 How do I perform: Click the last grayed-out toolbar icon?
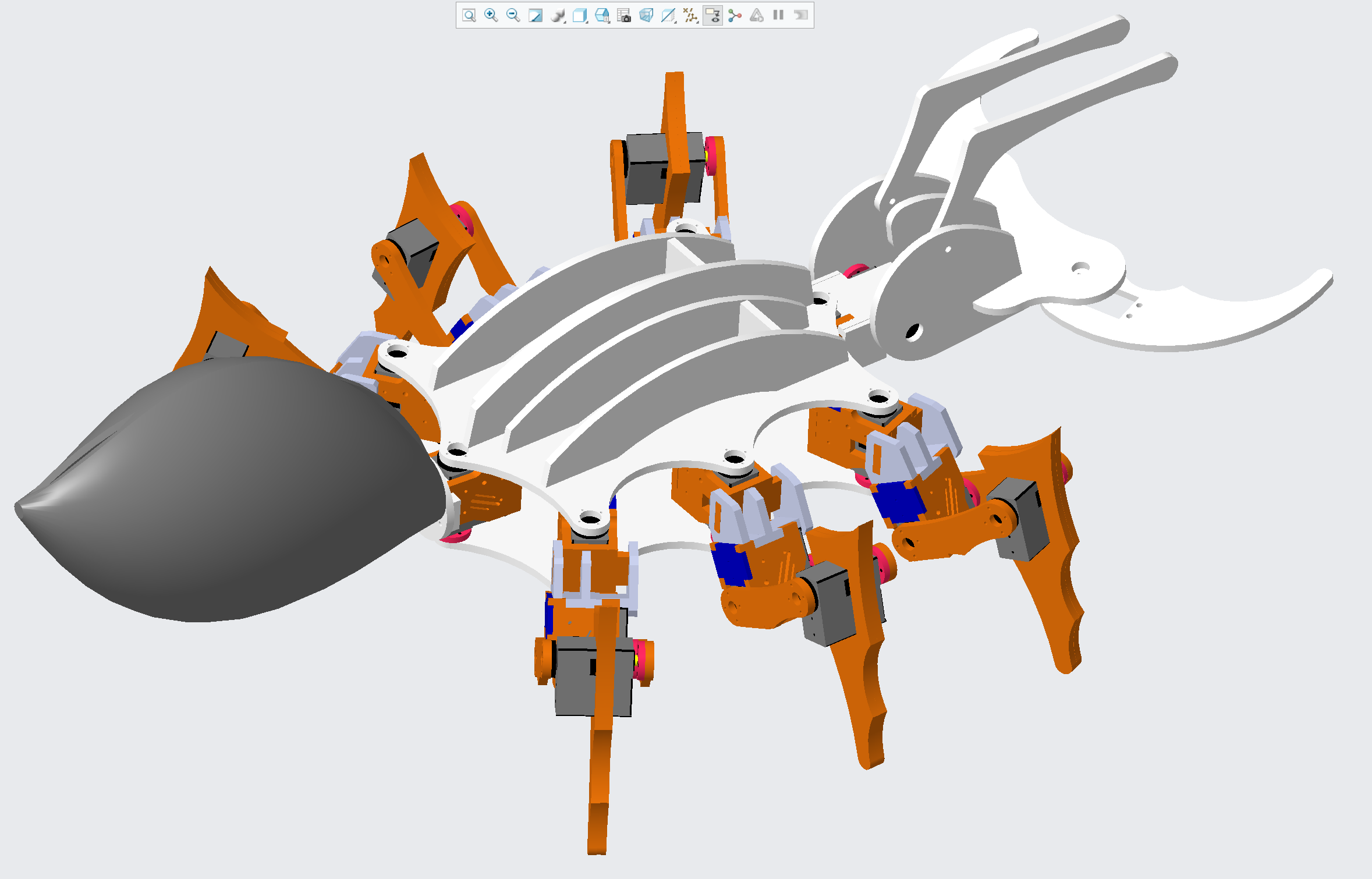801,15
